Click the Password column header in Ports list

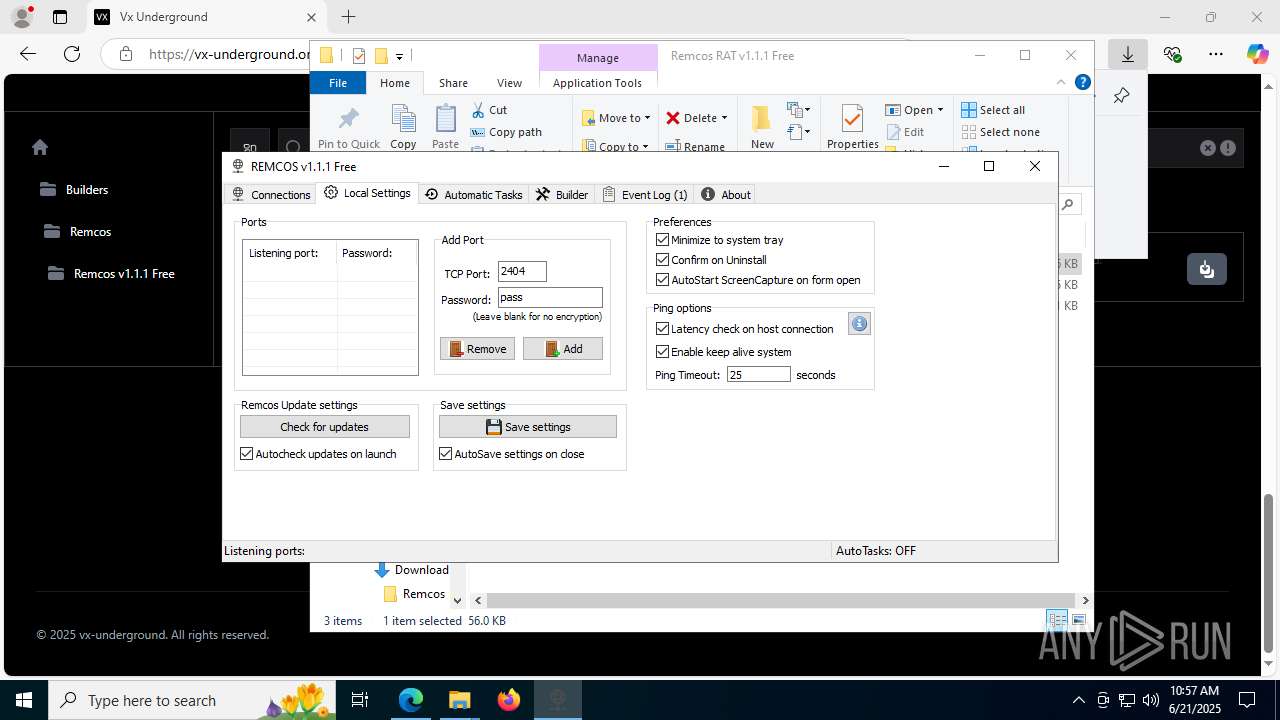[377, 253]
